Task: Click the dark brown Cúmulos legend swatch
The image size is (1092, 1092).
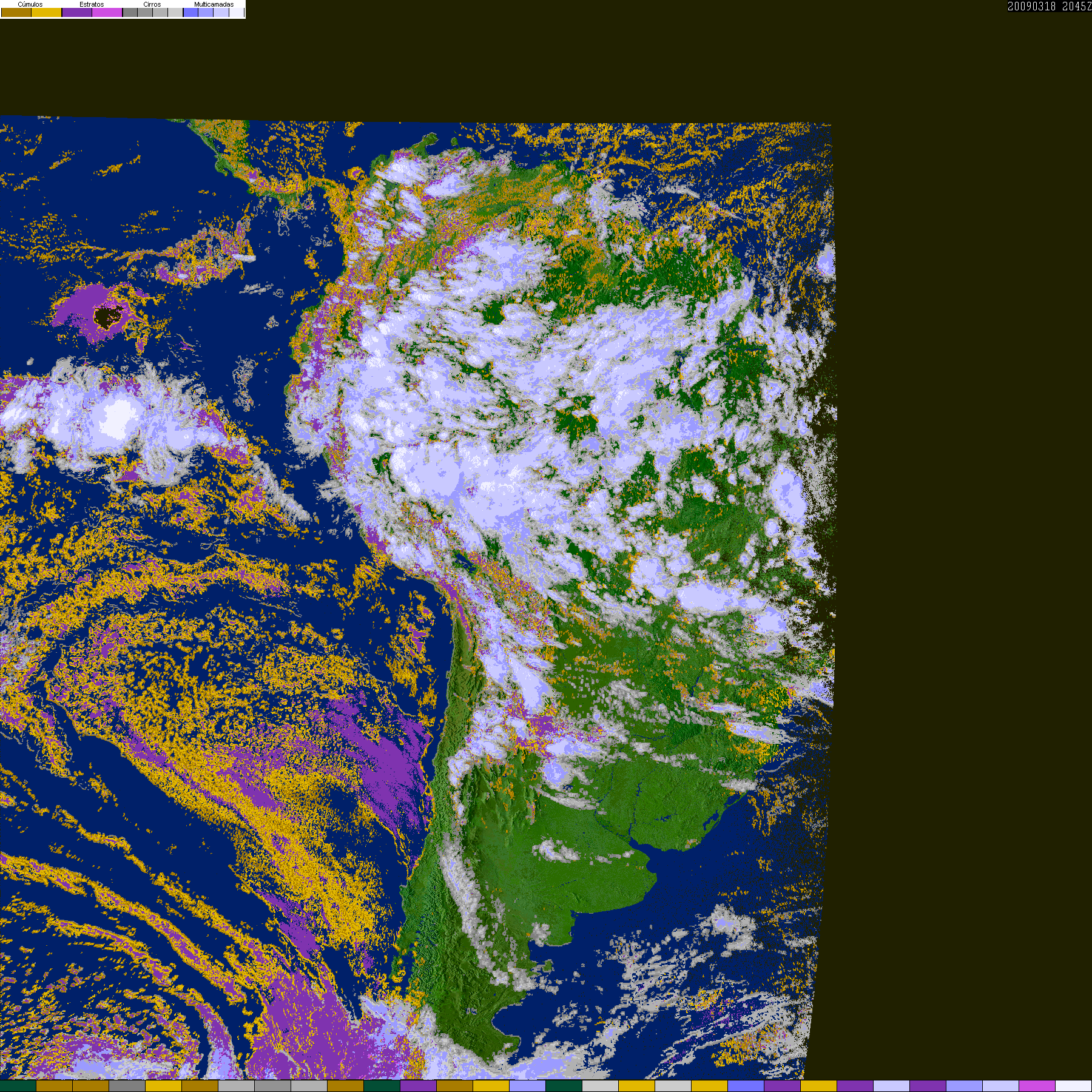Action: click(16, 13)
